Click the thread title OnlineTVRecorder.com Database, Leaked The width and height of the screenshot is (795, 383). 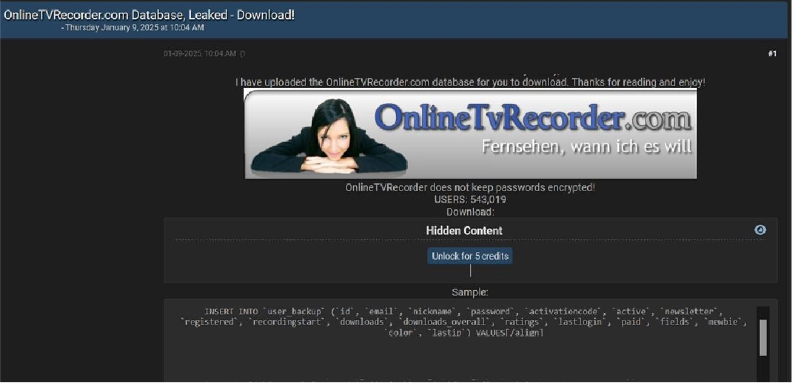(x=149, y=15)
